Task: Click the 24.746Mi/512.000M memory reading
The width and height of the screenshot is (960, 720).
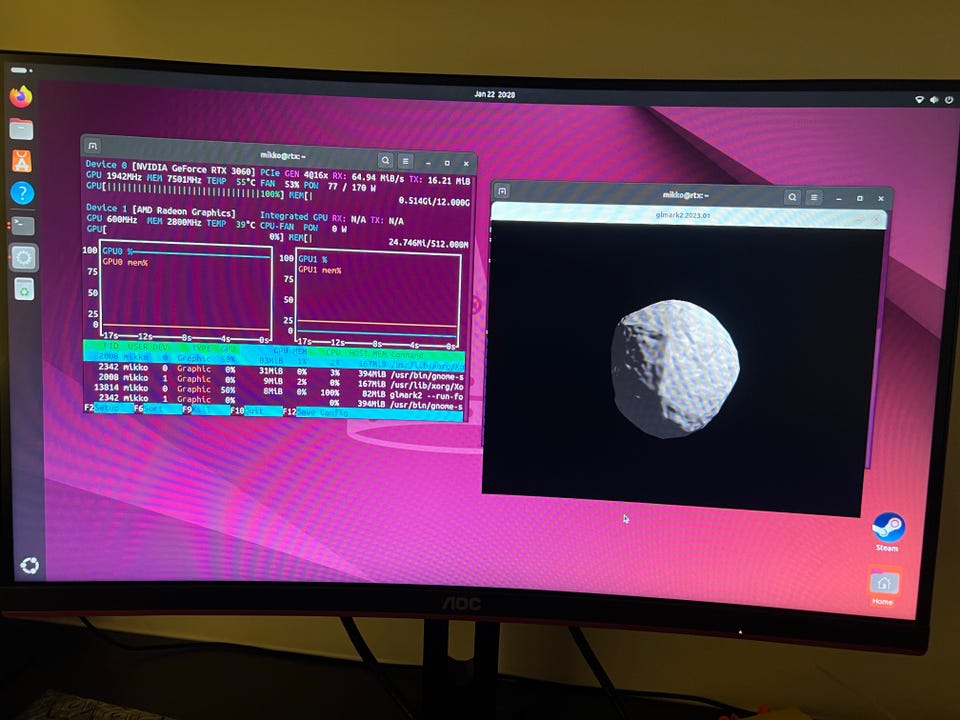Action: pyautogui.click(x=428, y=243)
